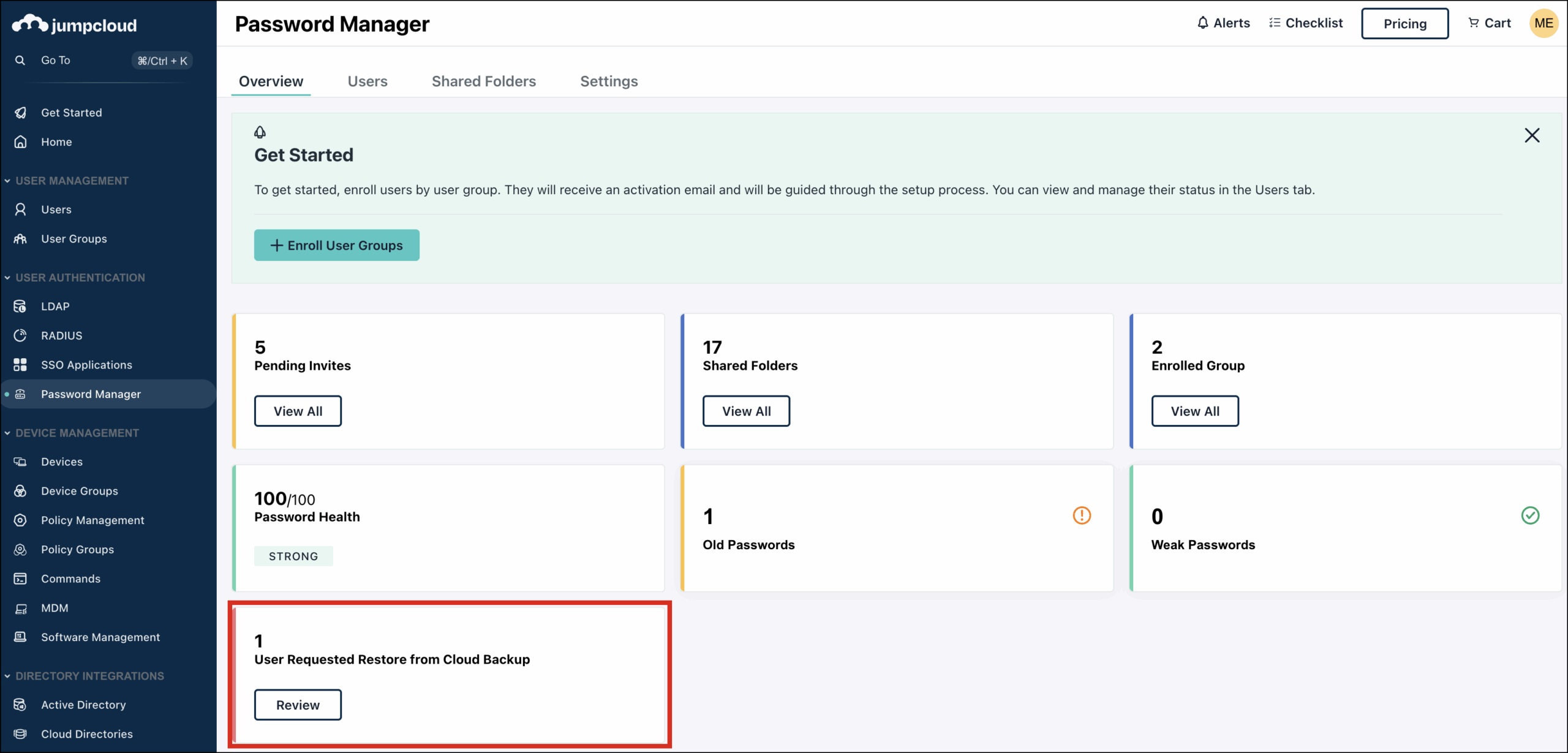Click the SSO Applications grid icon
Screen dimensions: 1568x753
coord(20,365)
